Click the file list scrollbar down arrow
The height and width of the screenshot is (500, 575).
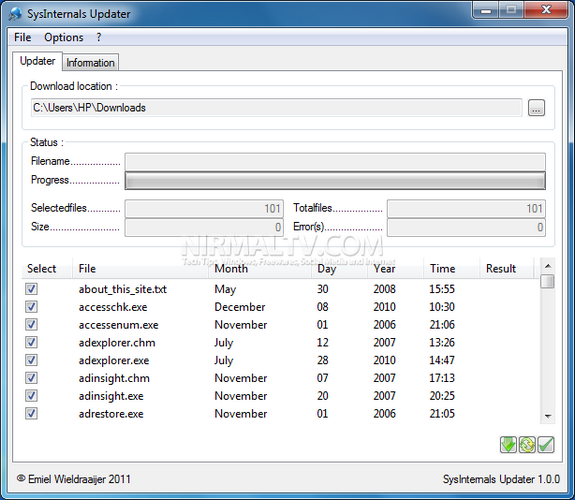coord(548,416)
